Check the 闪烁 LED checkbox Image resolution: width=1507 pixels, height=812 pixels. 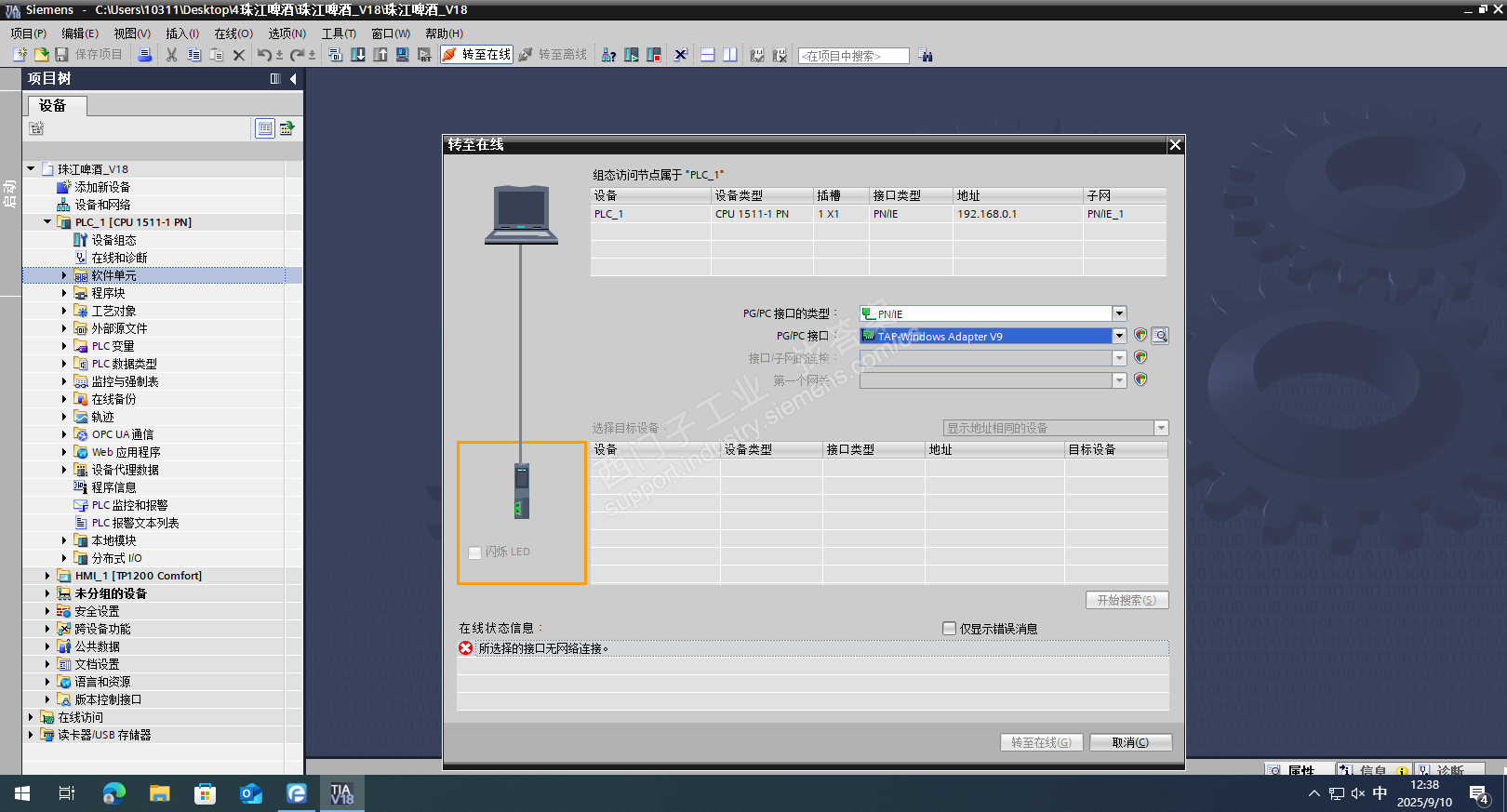click(475, 552)
